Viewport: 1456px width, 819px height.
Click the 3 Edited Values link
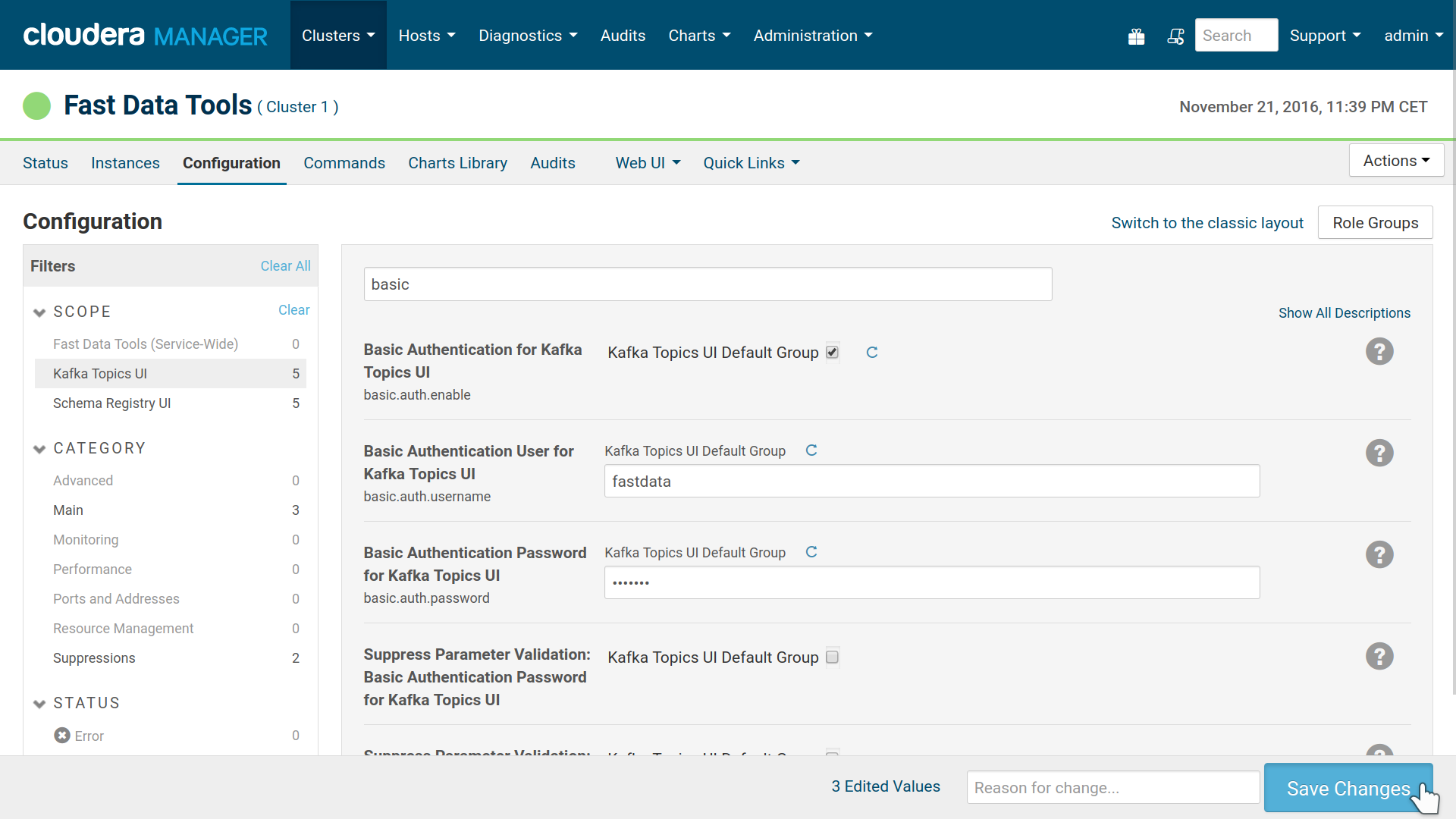tap(886, 786)
